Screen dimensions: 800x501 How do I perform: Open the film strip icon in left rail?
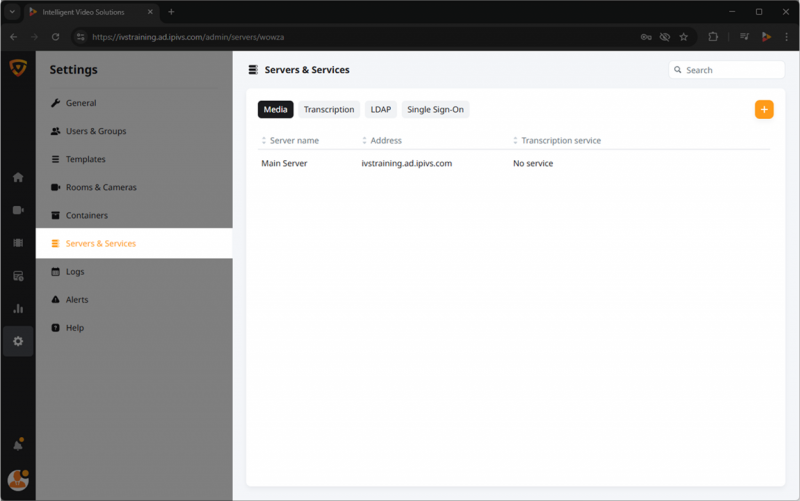[x=18, y=243]
